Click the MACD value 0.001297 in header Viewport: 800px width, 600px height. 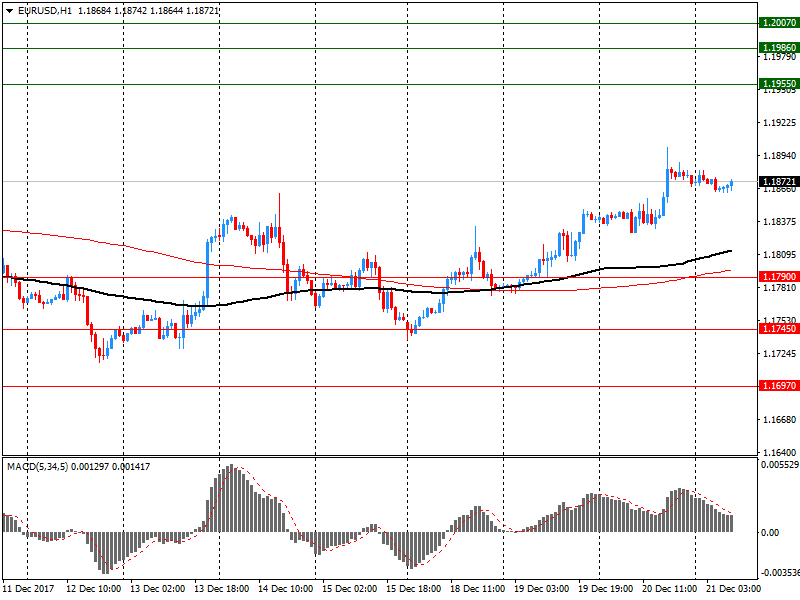tap(90, 467)
